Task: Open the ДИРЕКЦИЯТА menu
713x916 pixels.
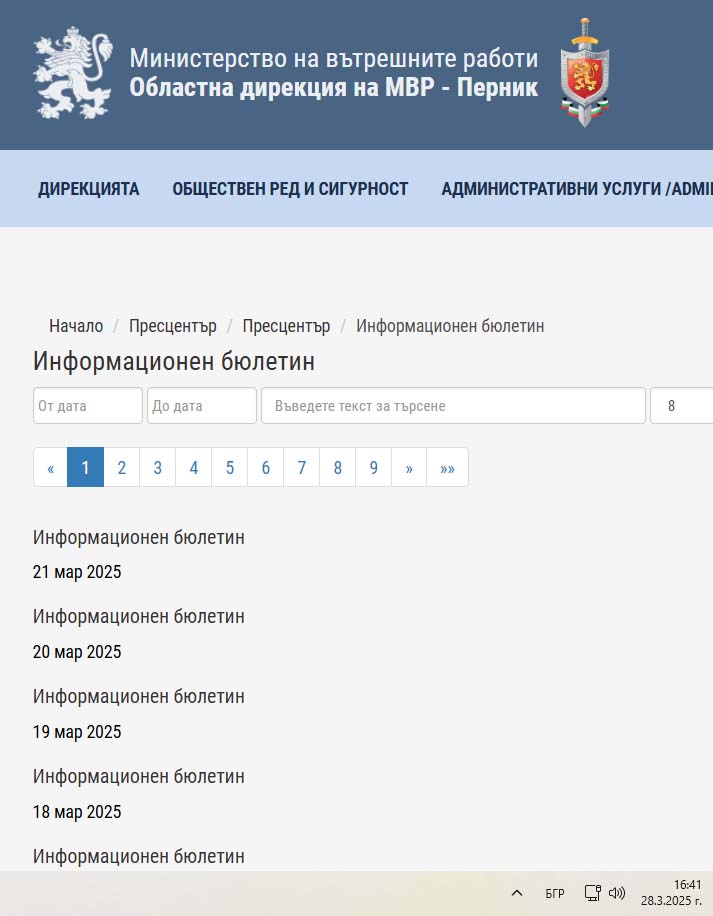Action: (x=89, y=189)
